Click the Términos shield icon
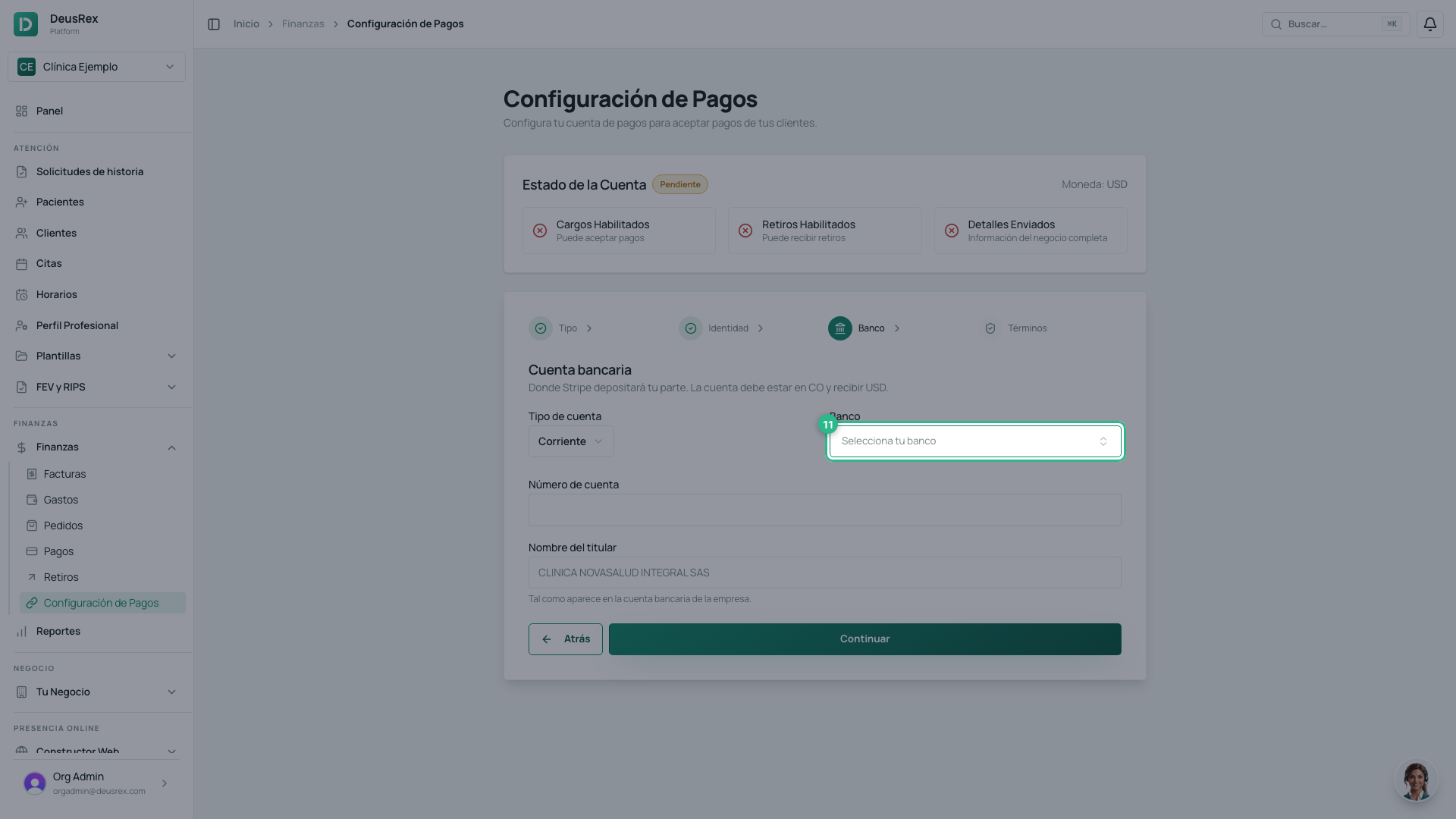This screenshot has height=819, width=1456. pyautogui.click(x=990, y=328)
